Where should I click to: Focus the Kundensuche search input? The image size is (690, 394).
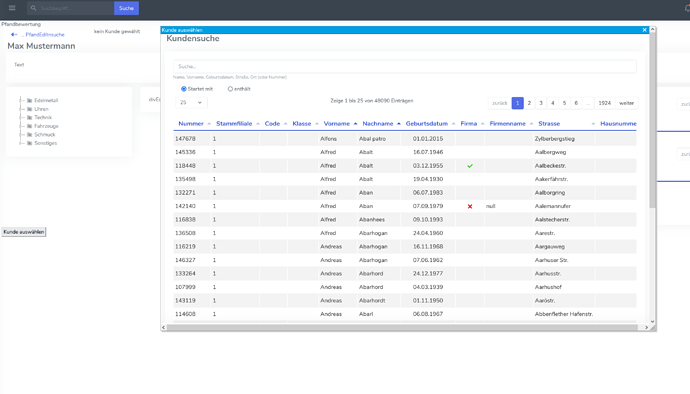405,66
